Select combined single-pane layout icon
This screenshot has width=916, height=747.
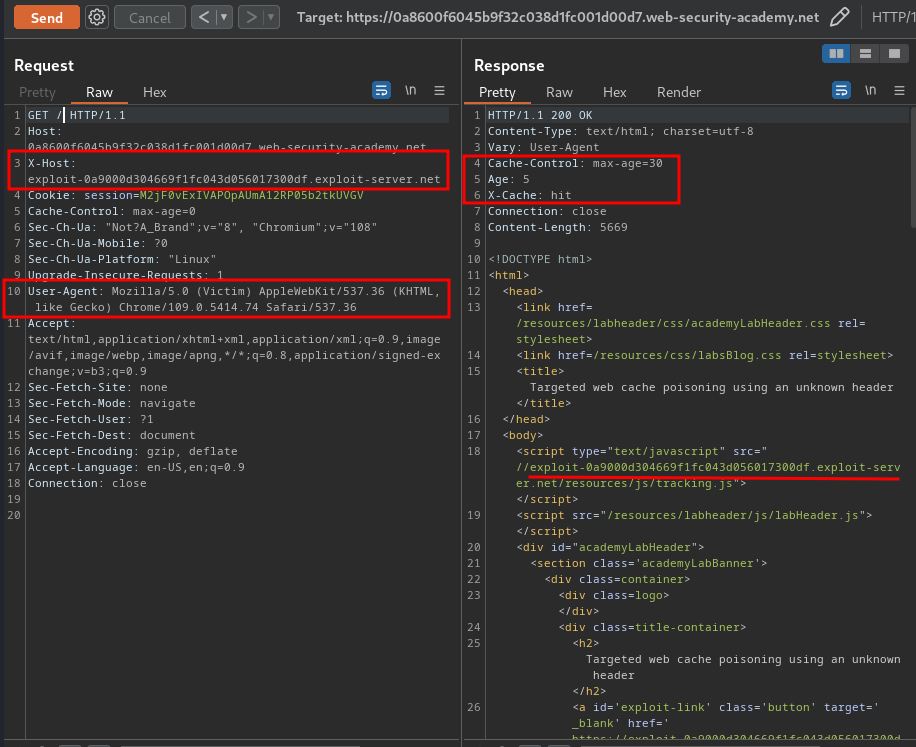894,54
